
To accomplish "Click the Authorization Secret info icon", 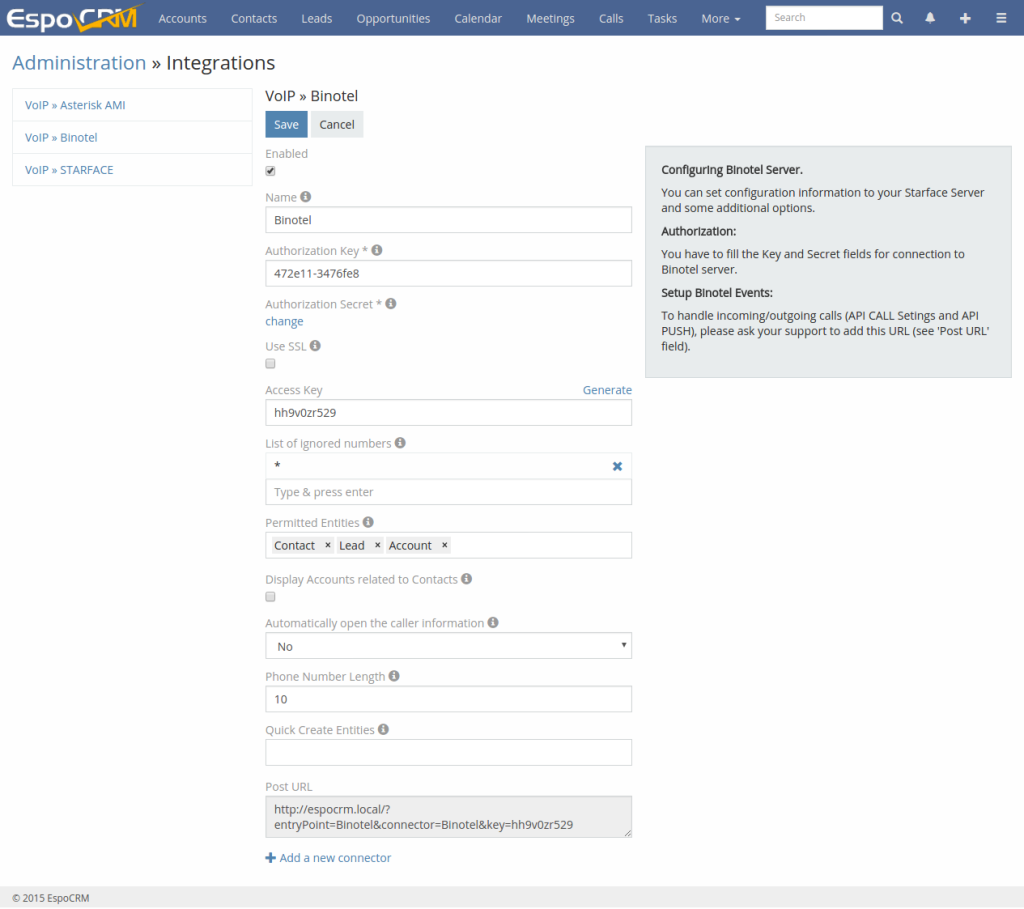I will [391, 304].
